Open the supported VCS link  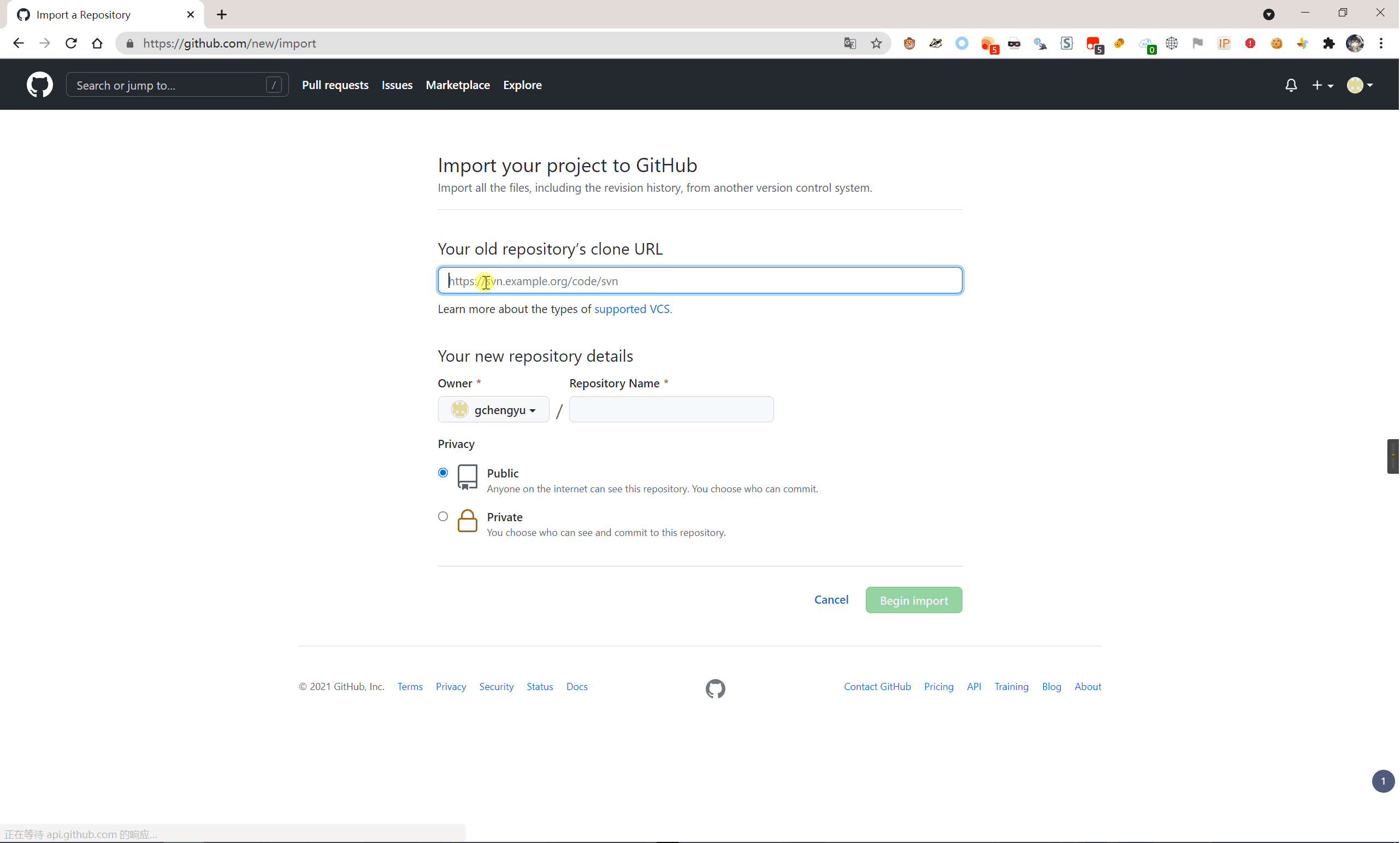click(x=633, y=309)
